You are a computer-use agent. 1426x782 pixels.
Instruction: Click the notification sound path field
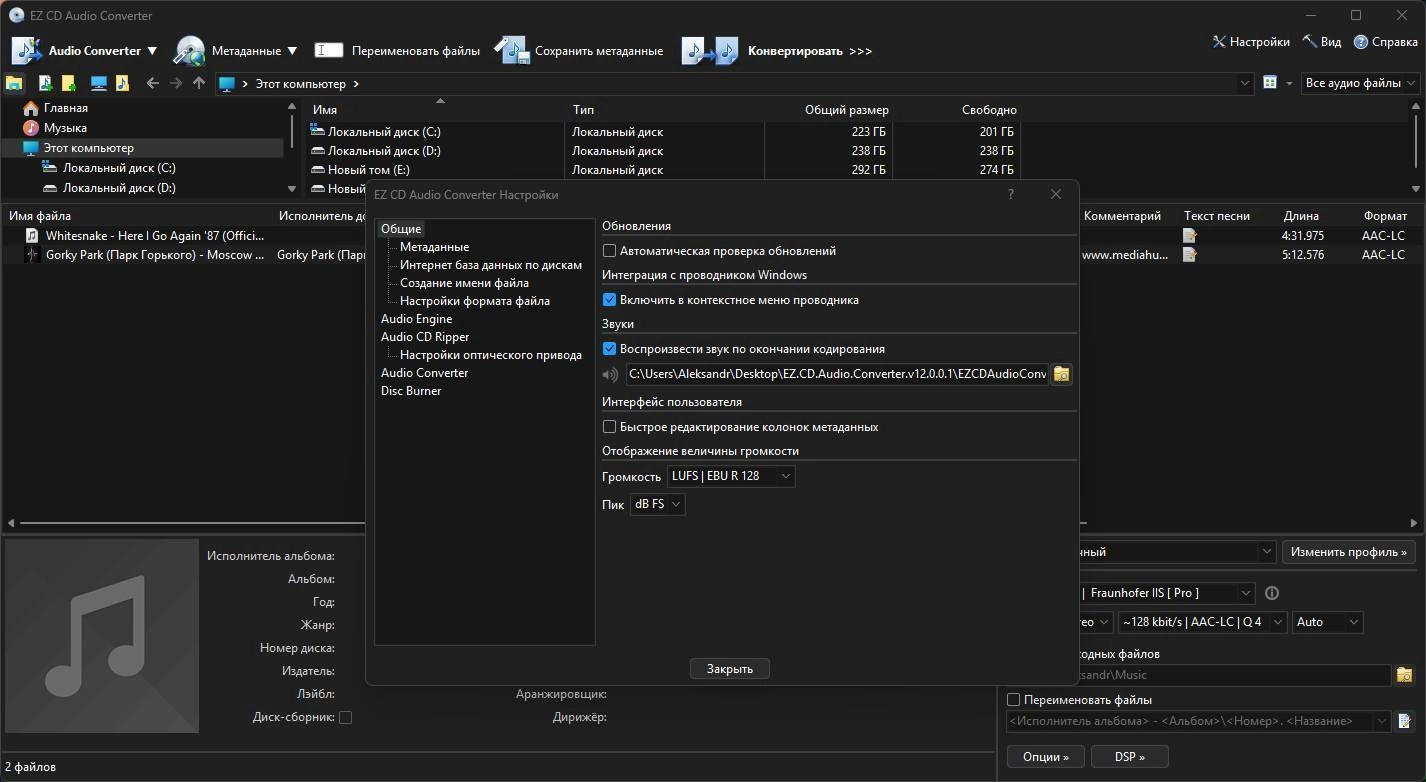(837, 374)
